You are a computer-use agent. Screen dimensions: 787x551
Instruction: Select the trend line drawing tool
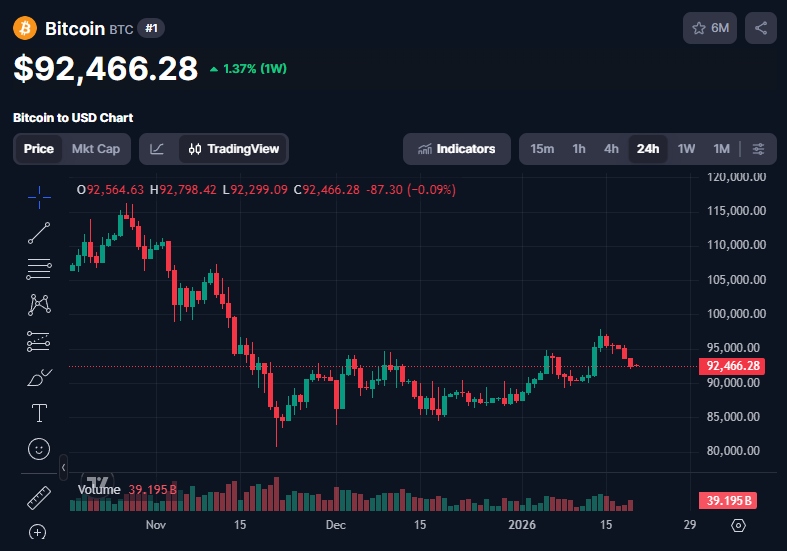pos(39,233)
